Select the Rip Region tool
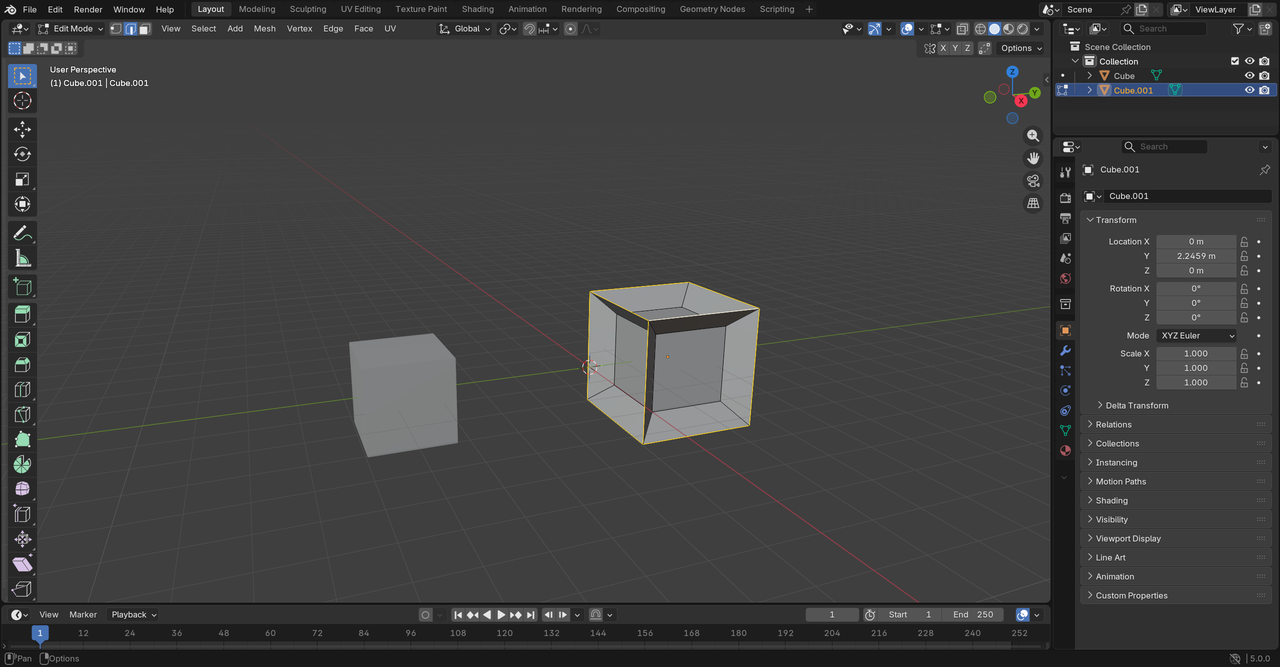Screen dimensions: 1280x667 tap(22, 589)
